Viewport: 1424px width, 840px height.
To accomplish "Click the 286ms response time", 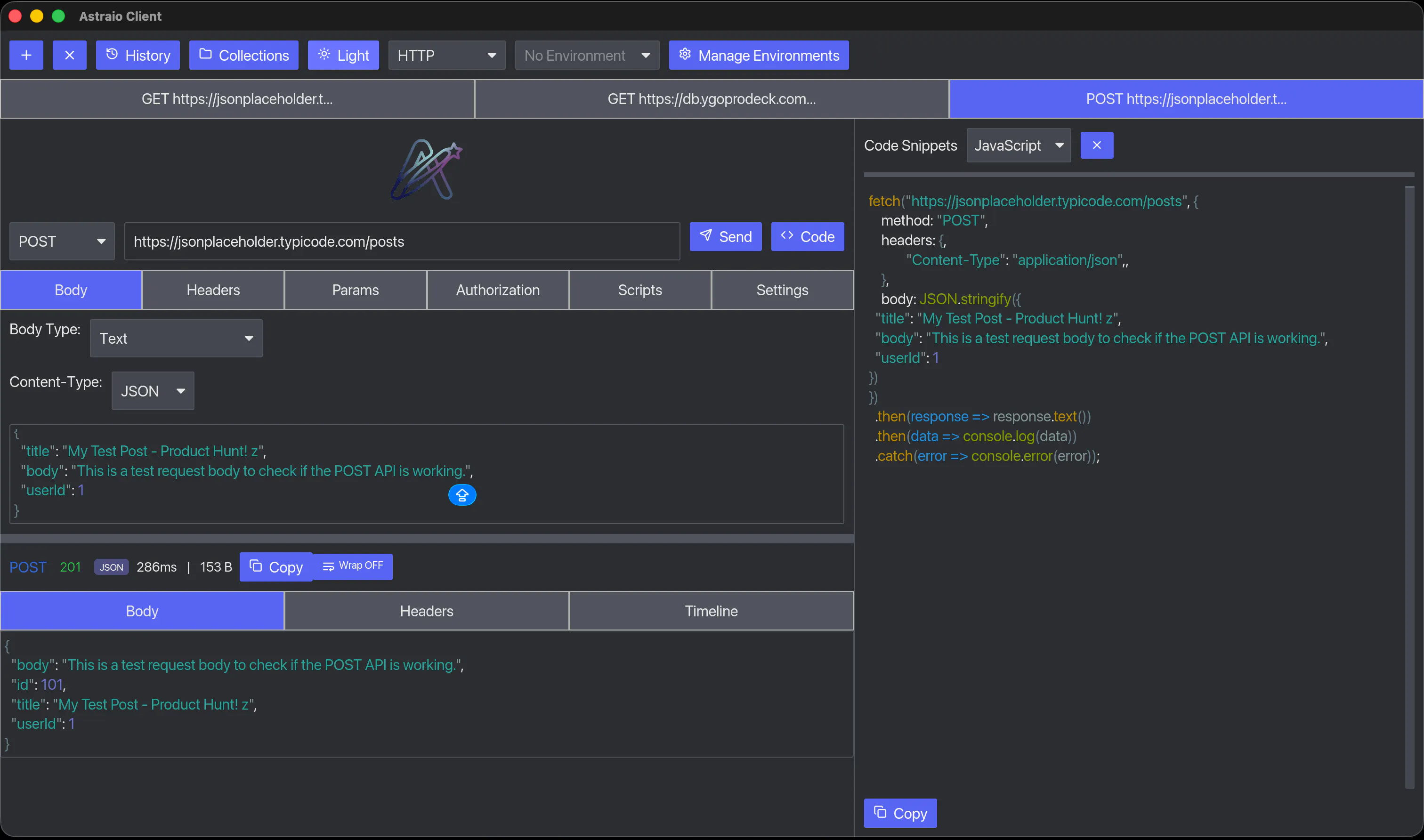I will tap(156, 567).
